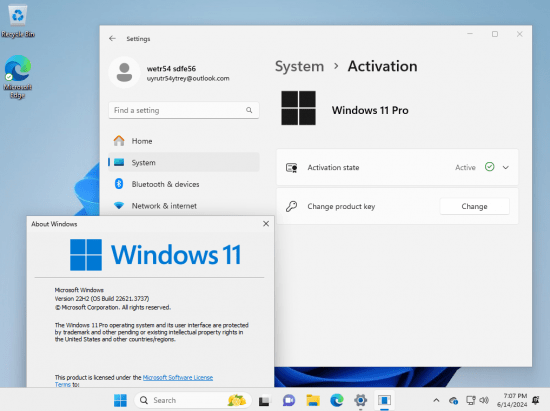Viewport: 550px width, 411px height.
Task: Expand the Activation state row chevron
Action: [505, 168]
